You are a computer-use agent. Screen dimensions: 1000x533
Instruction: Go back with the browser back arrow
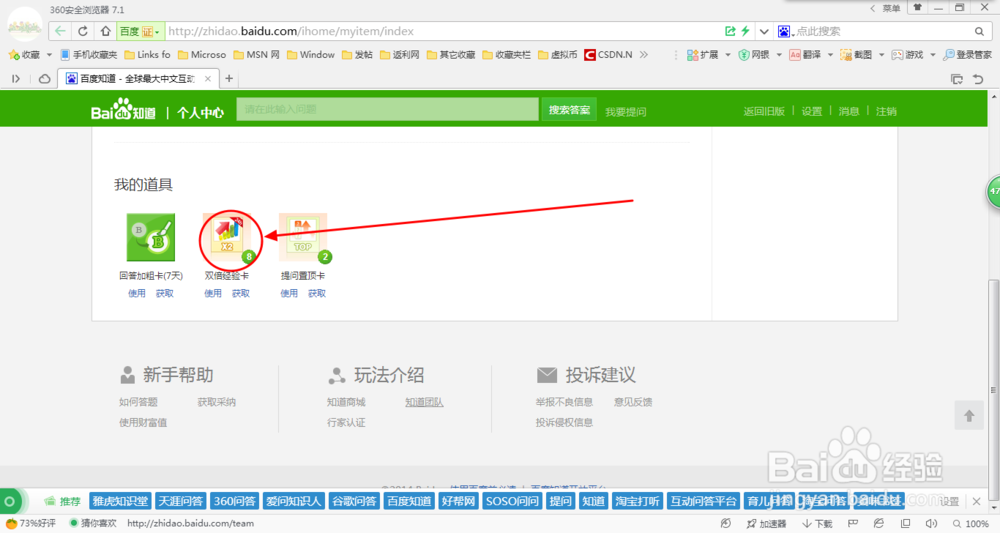point(60,31)
